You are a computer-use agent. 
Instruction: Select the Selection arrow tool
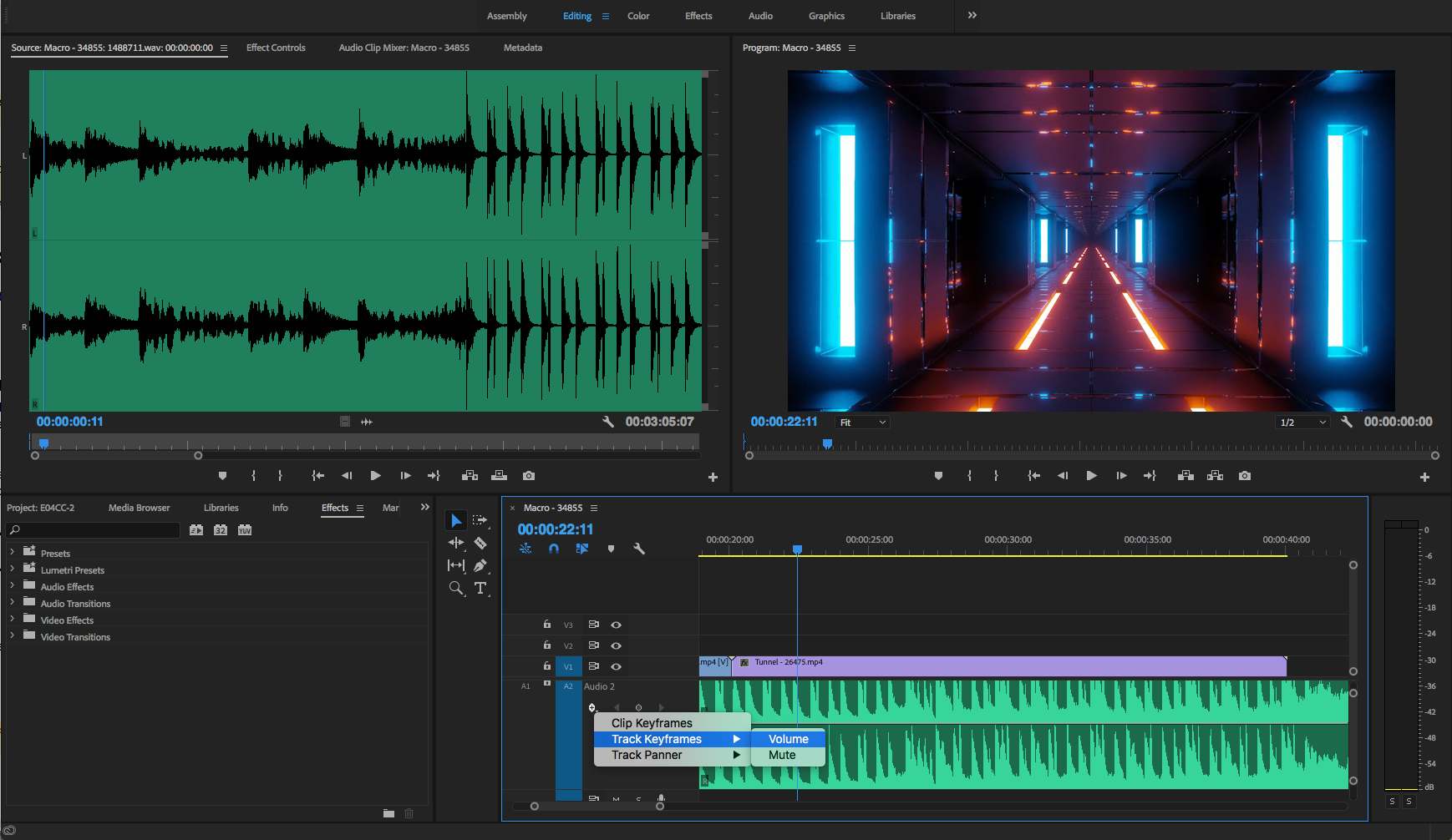coord(456,520)
